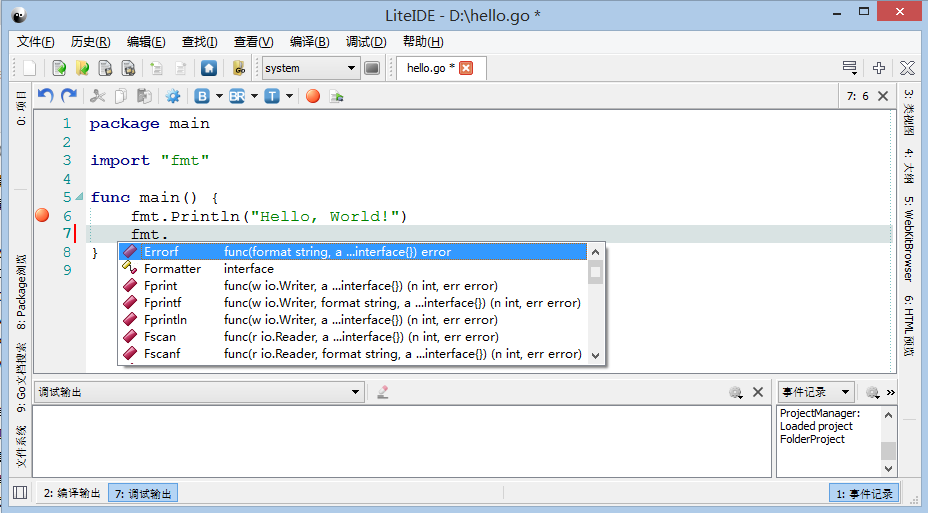Toggle the 8: Package浏览 side panel
The width and height of the screenshot is (928, 513).
(21, 292)
